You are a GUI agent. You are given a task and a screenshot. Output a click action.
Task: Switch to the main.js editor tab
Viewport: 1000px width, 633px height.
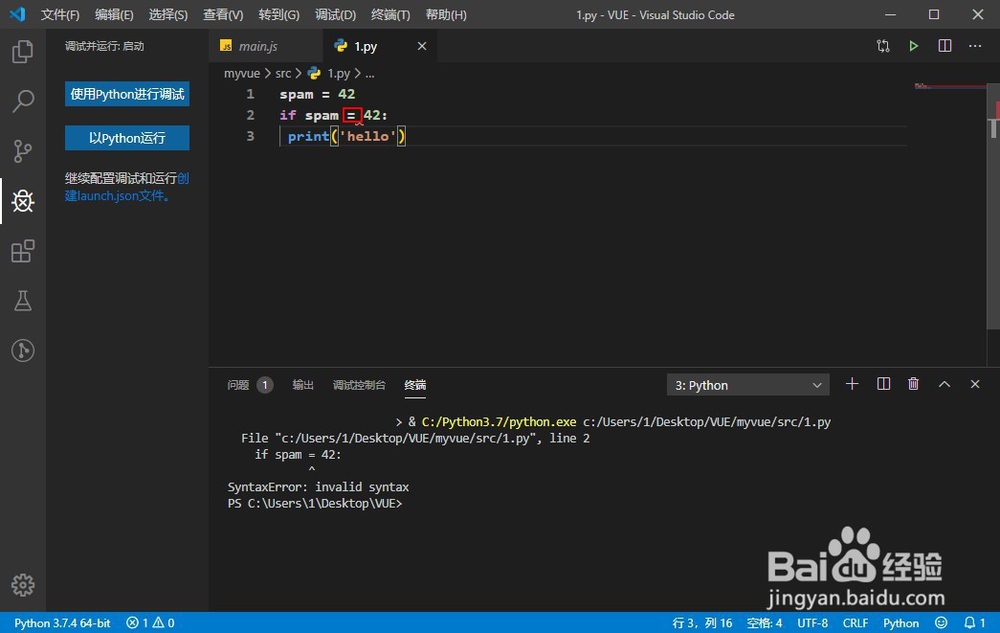tap(265, 46)
